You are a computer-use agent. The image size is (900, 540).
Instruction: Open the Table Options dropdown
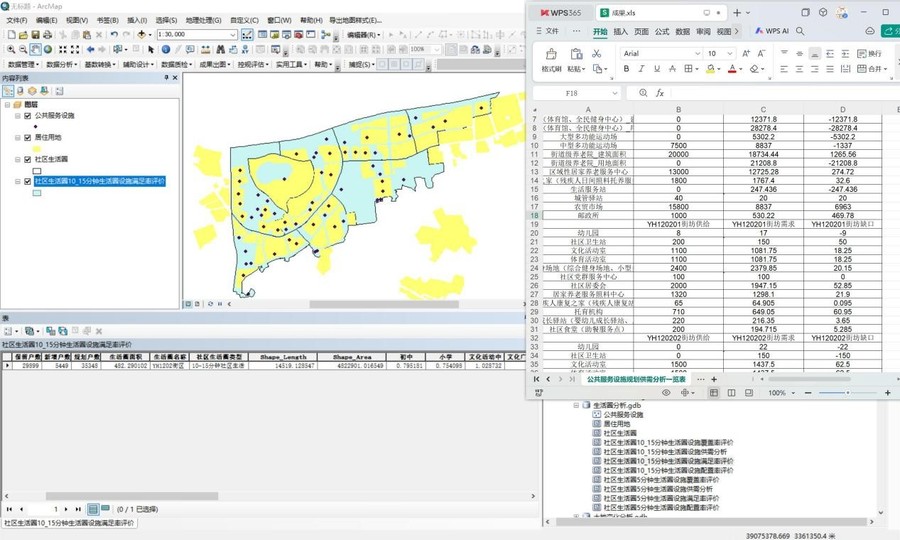[x=11, y=331]
